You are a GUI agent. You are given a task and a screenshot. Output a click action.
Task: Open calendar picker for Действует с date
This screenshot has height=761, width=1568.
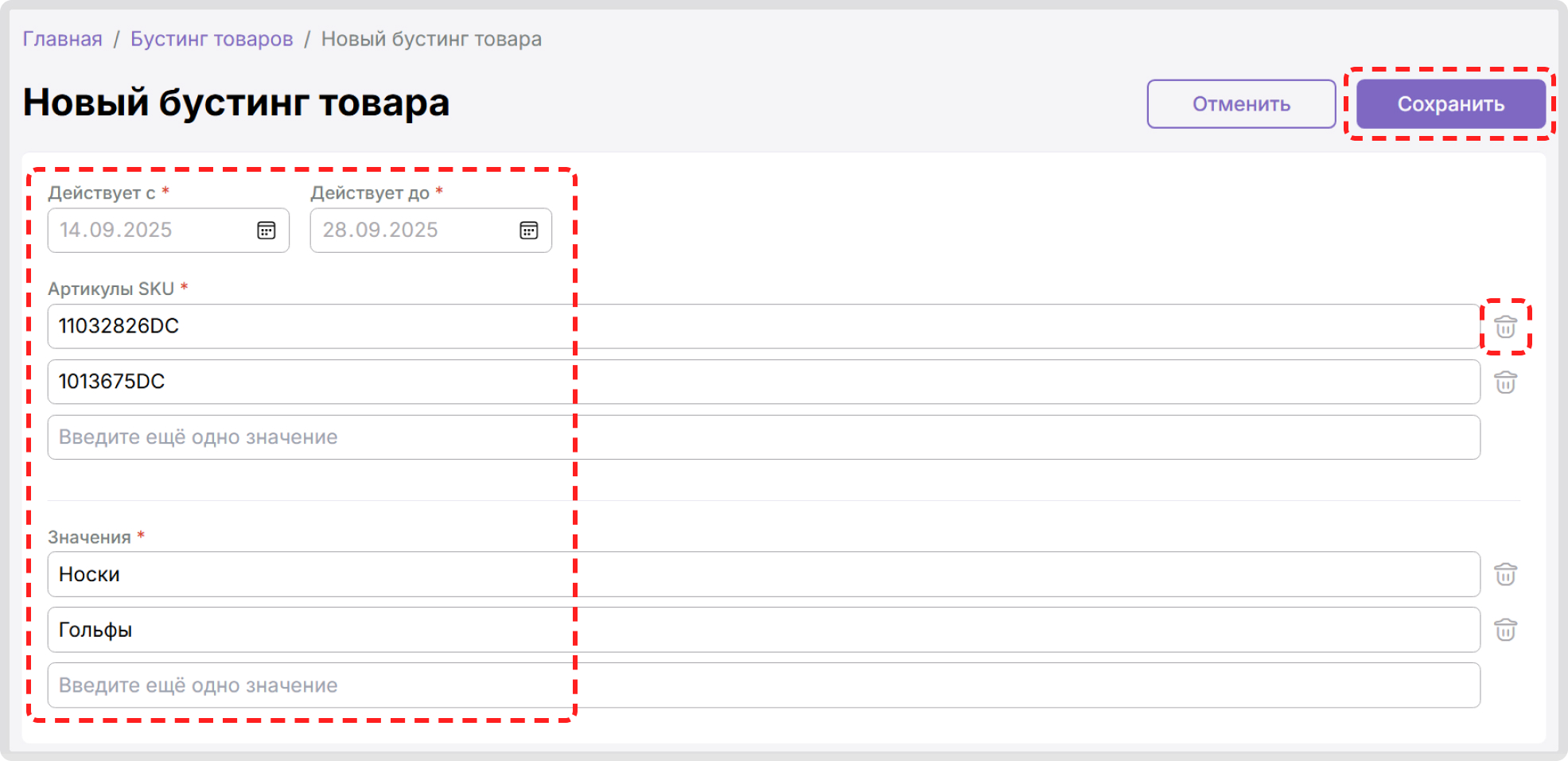(266, 231)
